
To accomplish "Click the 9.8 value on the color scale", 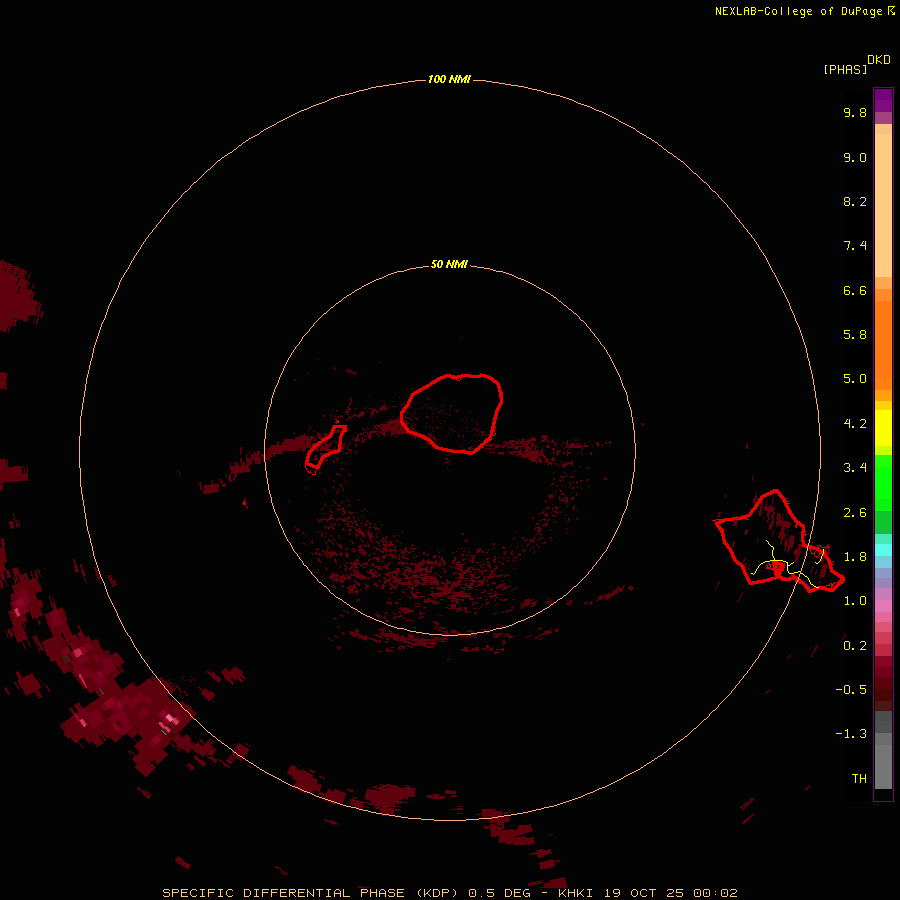I will 855,112.
